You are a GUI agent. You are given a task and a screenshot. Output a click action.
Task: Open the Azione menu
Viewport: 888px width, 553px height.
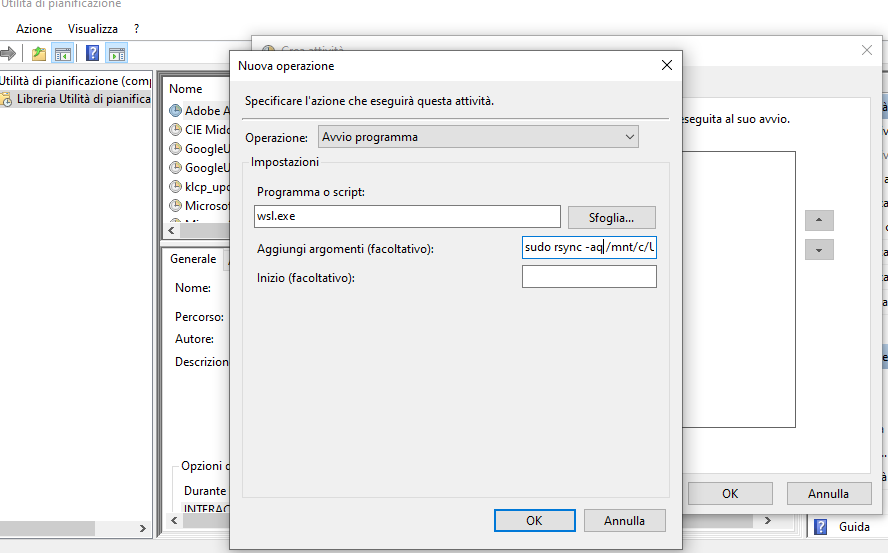pos(34,29)
